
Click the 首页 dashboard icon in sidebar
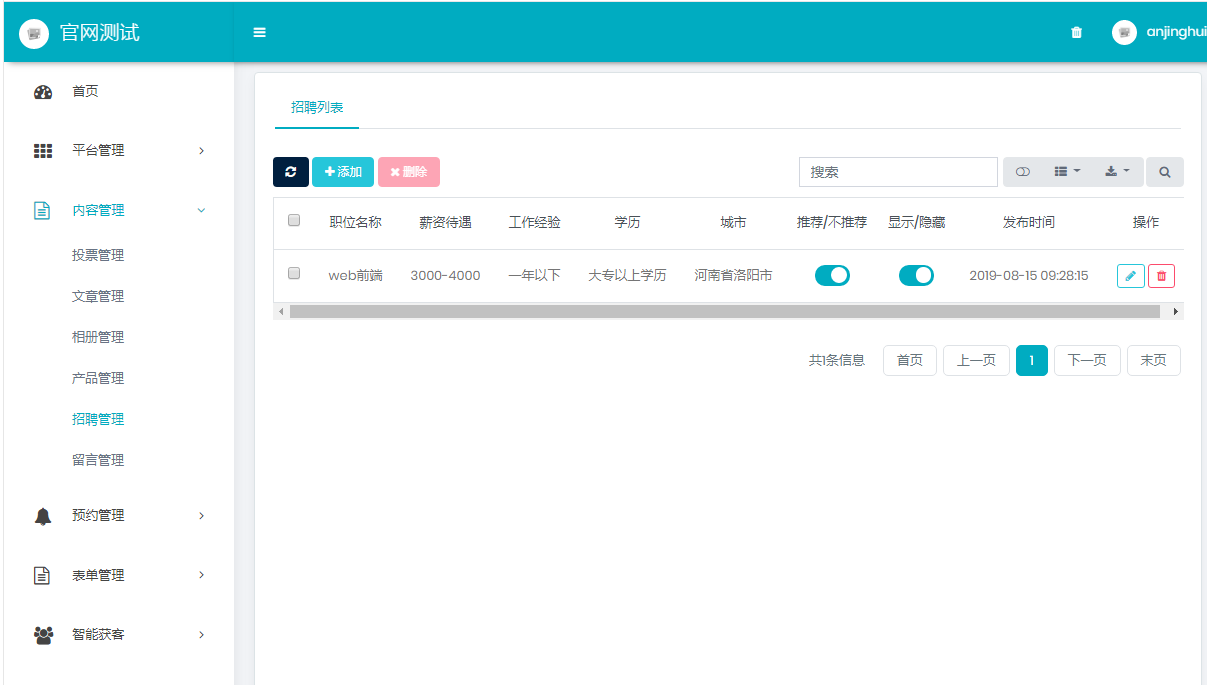43,92
